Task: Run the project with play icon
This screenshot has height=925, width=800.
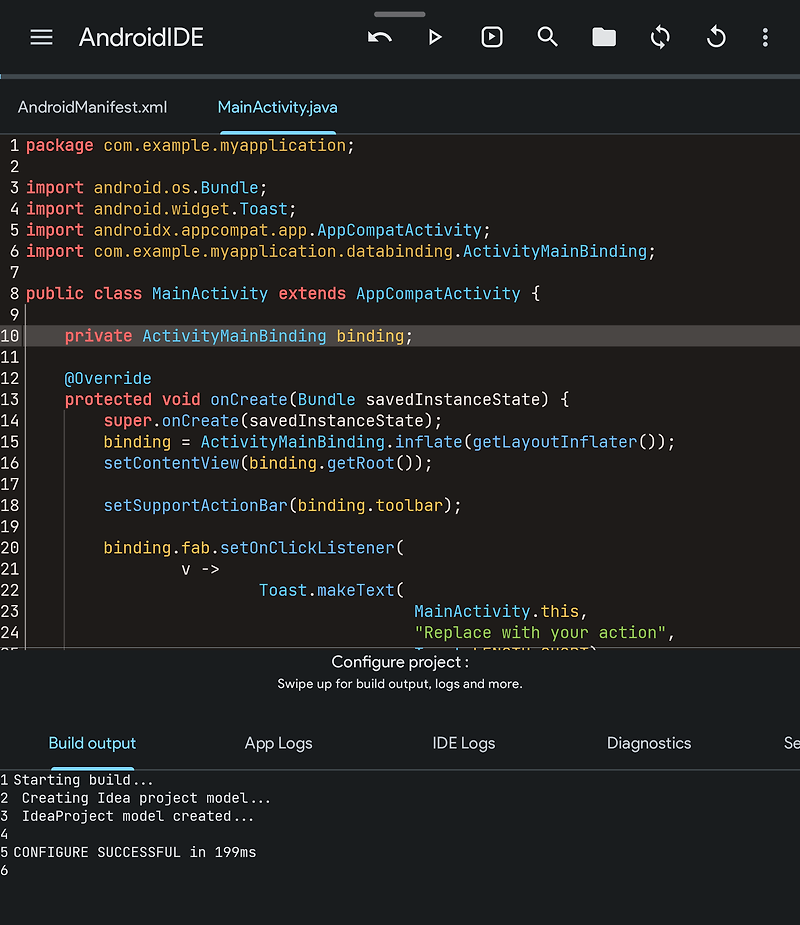Action: coord(435,38)
